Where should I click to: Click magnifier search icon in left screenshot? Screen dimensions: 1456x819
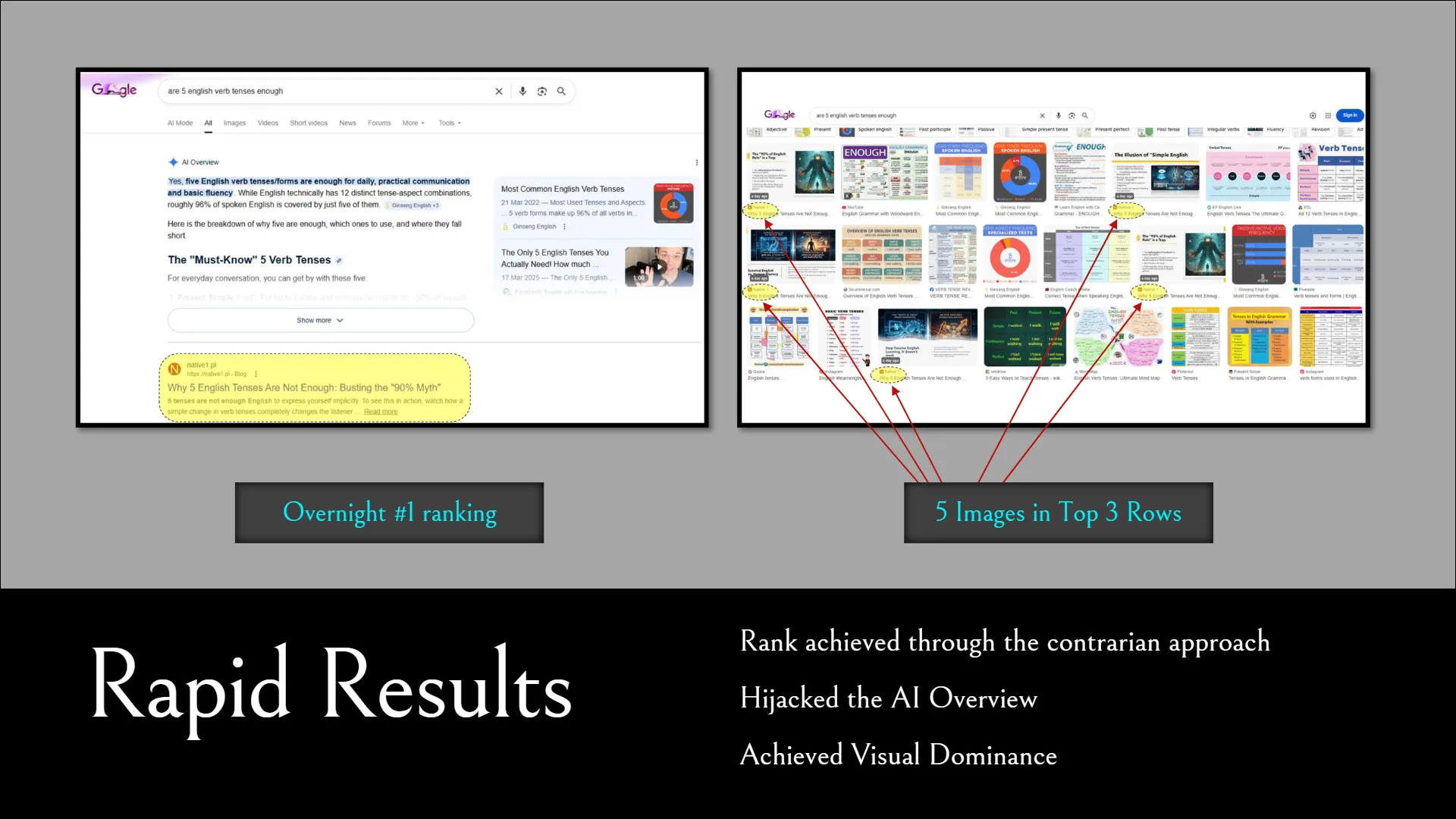tap(562, 91)
